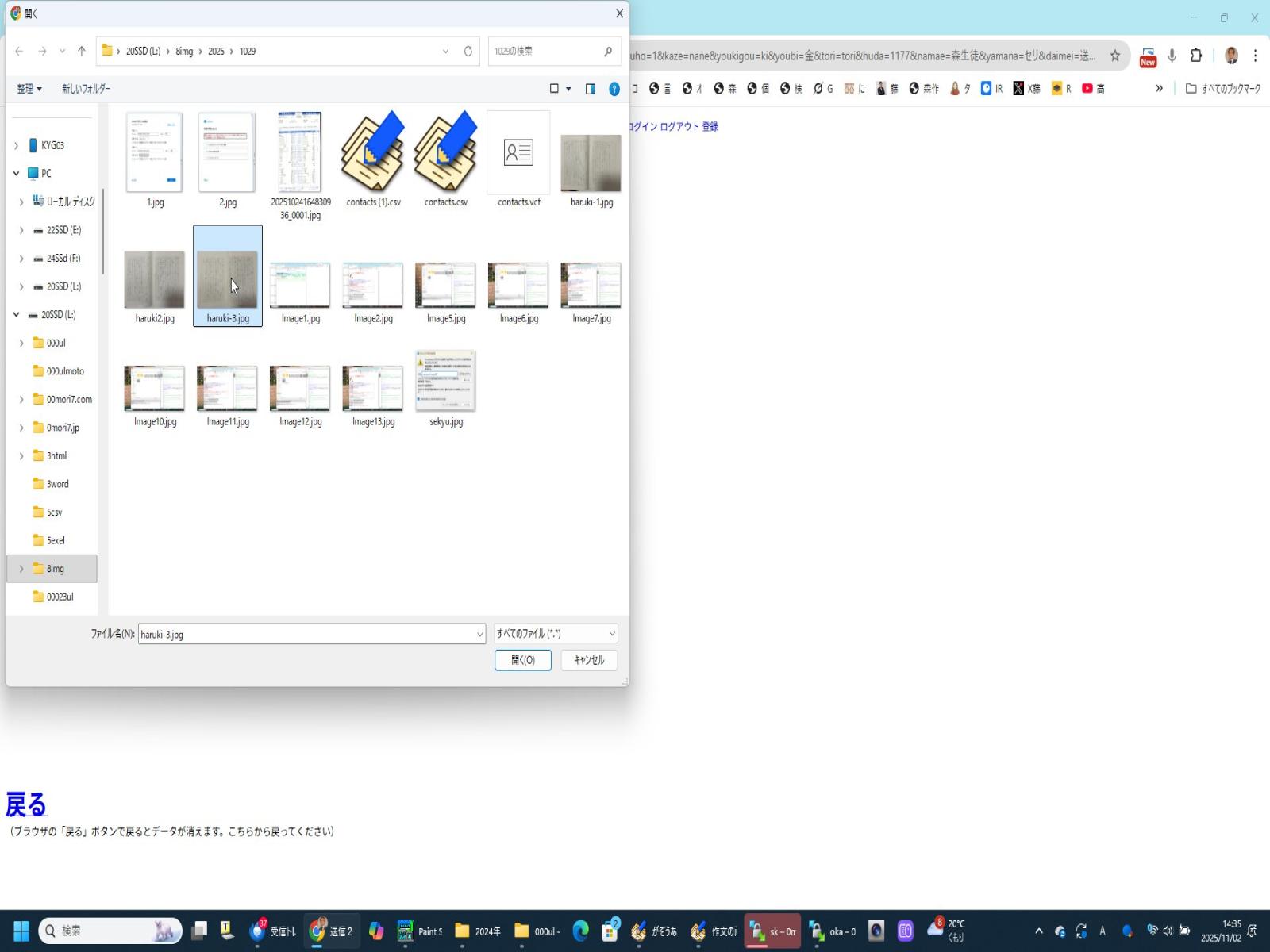Open Microsoft Edge from the taskbar

[x=581, y=931]
